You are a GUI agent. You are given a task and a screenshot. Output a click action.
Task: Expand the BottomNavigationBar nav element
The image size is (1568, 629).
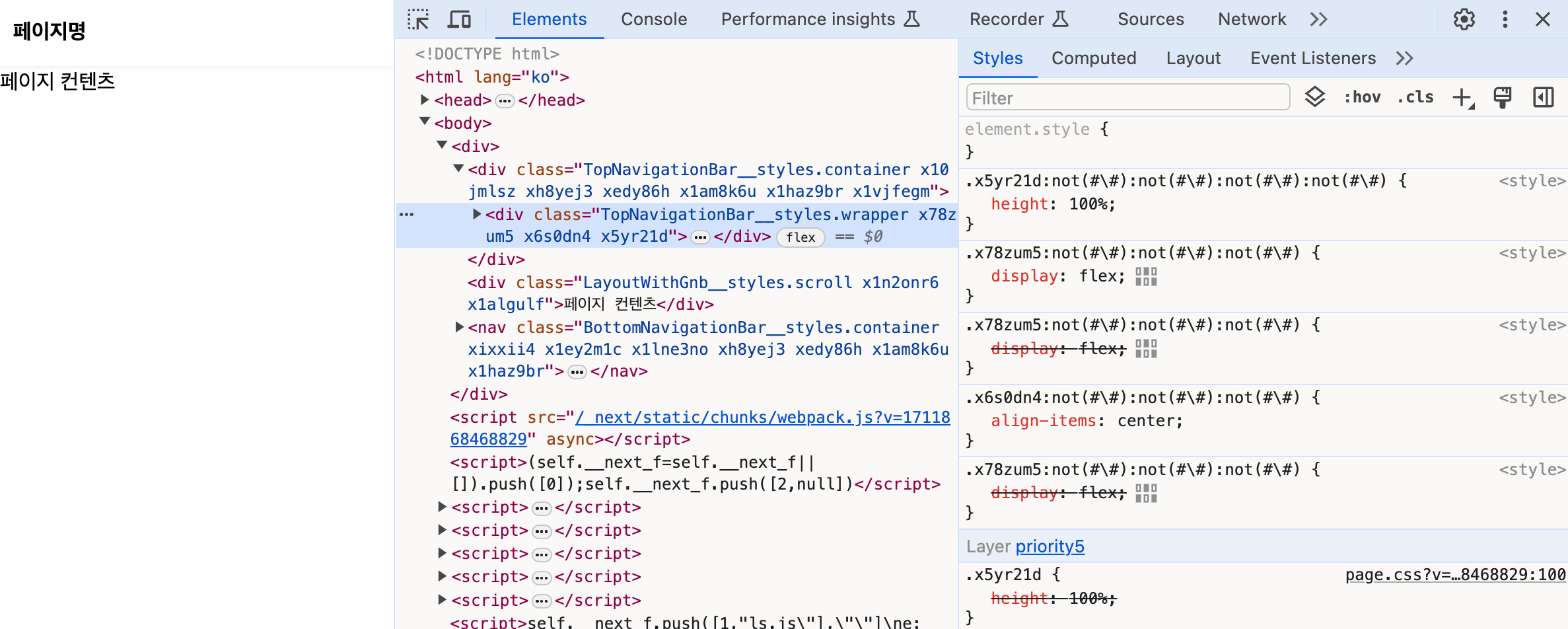[x=459, y=327]
